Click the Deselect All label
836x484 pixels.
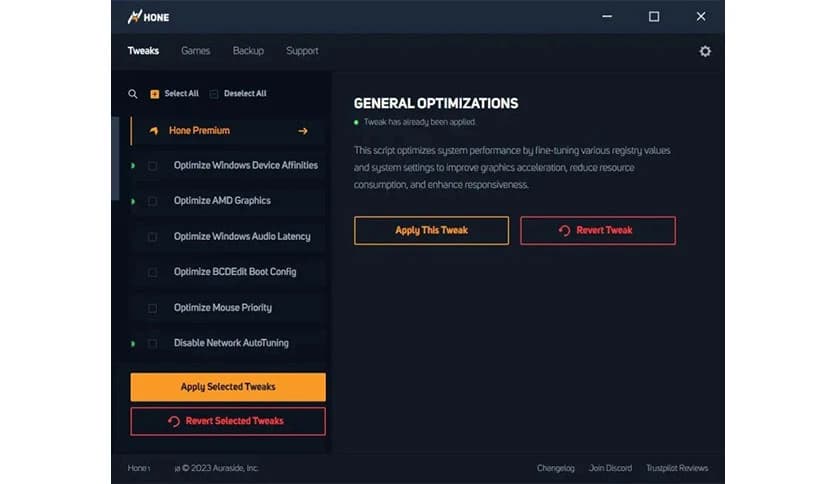click(245, 93)
